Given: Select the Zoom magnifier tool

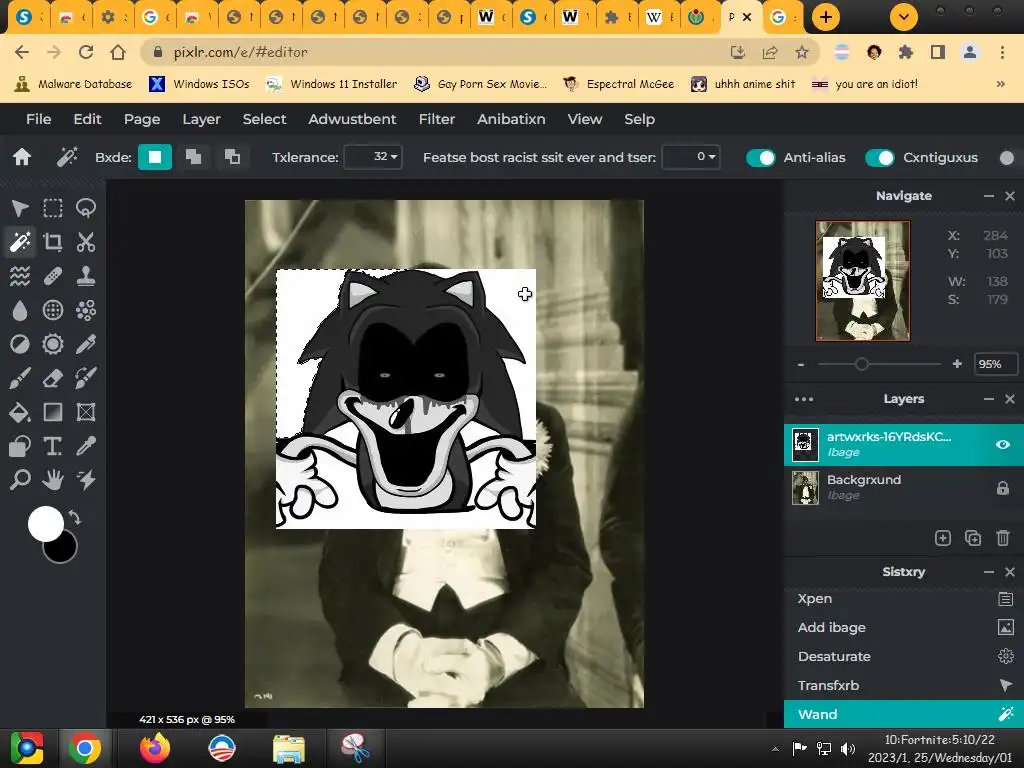Looking at the screenshot, I should tap(20, 480).
